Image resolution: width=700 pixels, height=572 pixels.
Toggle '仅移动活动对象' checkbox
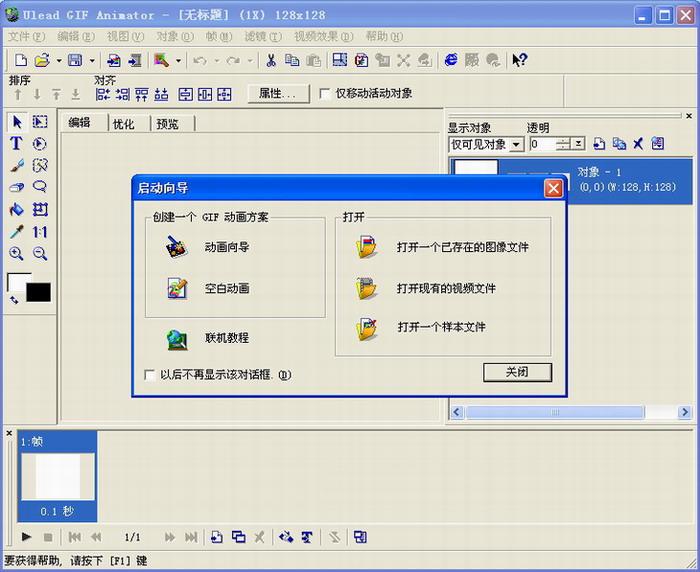click(x=325, y=94)
